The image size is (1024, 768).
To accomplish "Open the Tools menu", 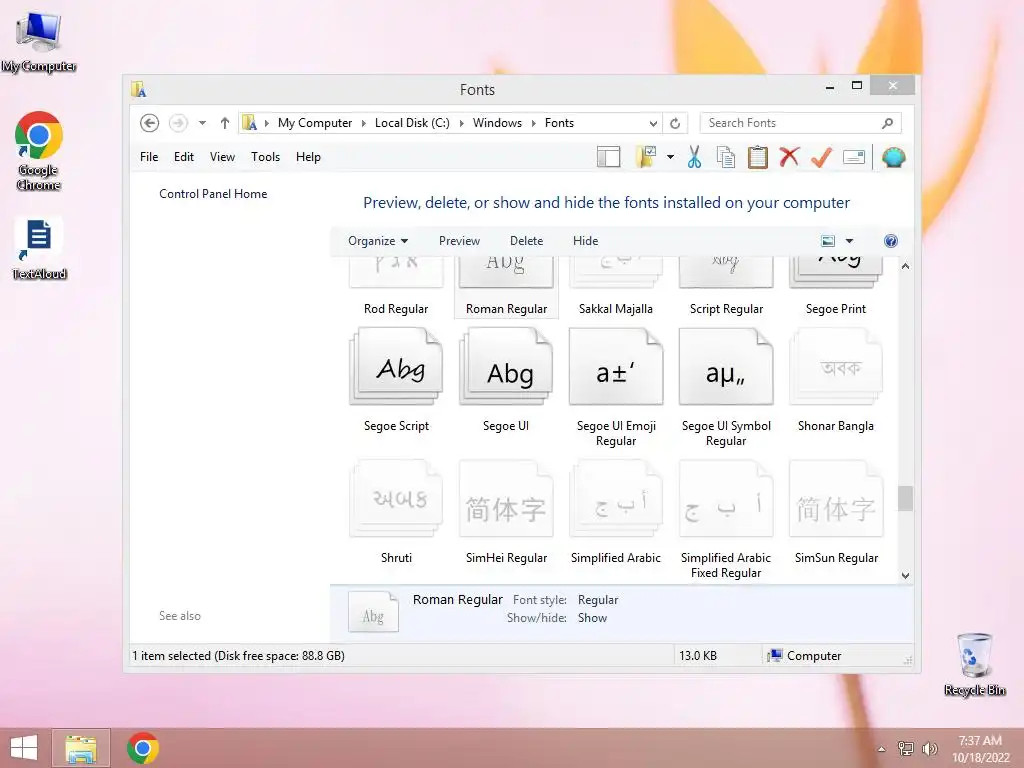I will point(265,157).
